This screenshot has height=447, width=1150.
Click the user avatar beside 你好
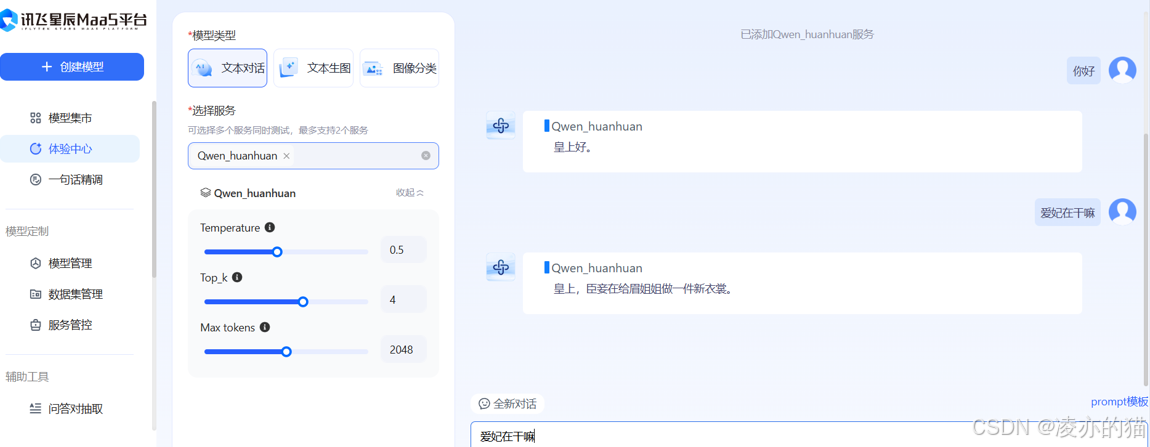tap(1122, 70)
